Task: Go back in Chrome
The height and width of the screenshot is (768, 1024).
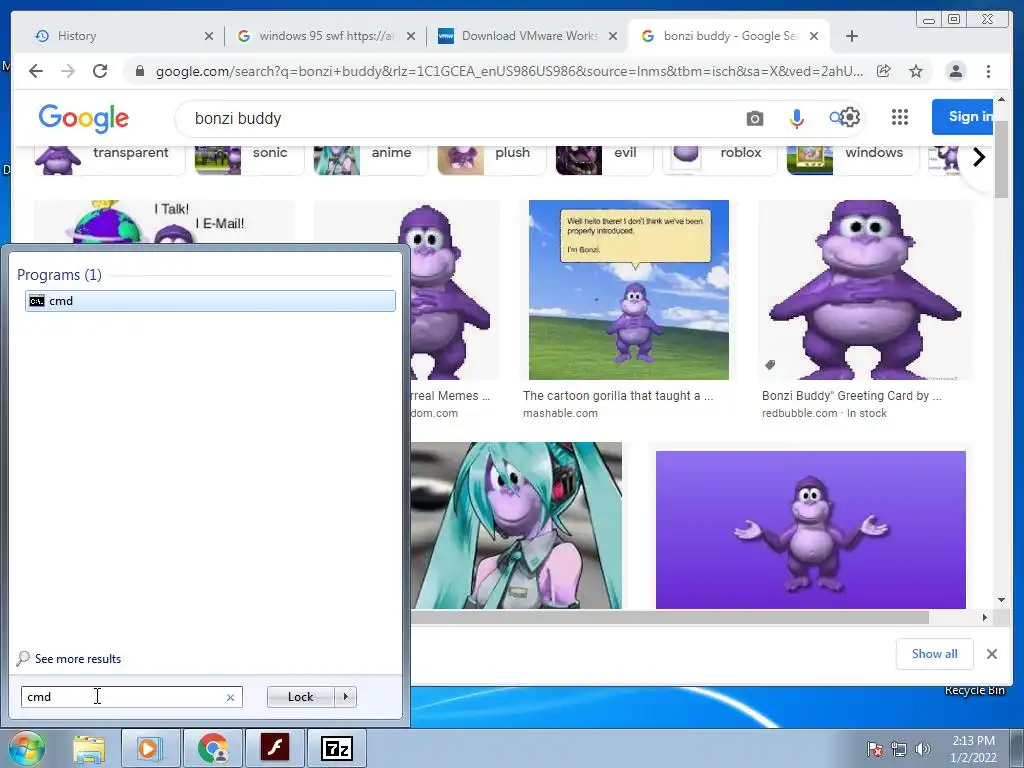Action: (36, 71)
